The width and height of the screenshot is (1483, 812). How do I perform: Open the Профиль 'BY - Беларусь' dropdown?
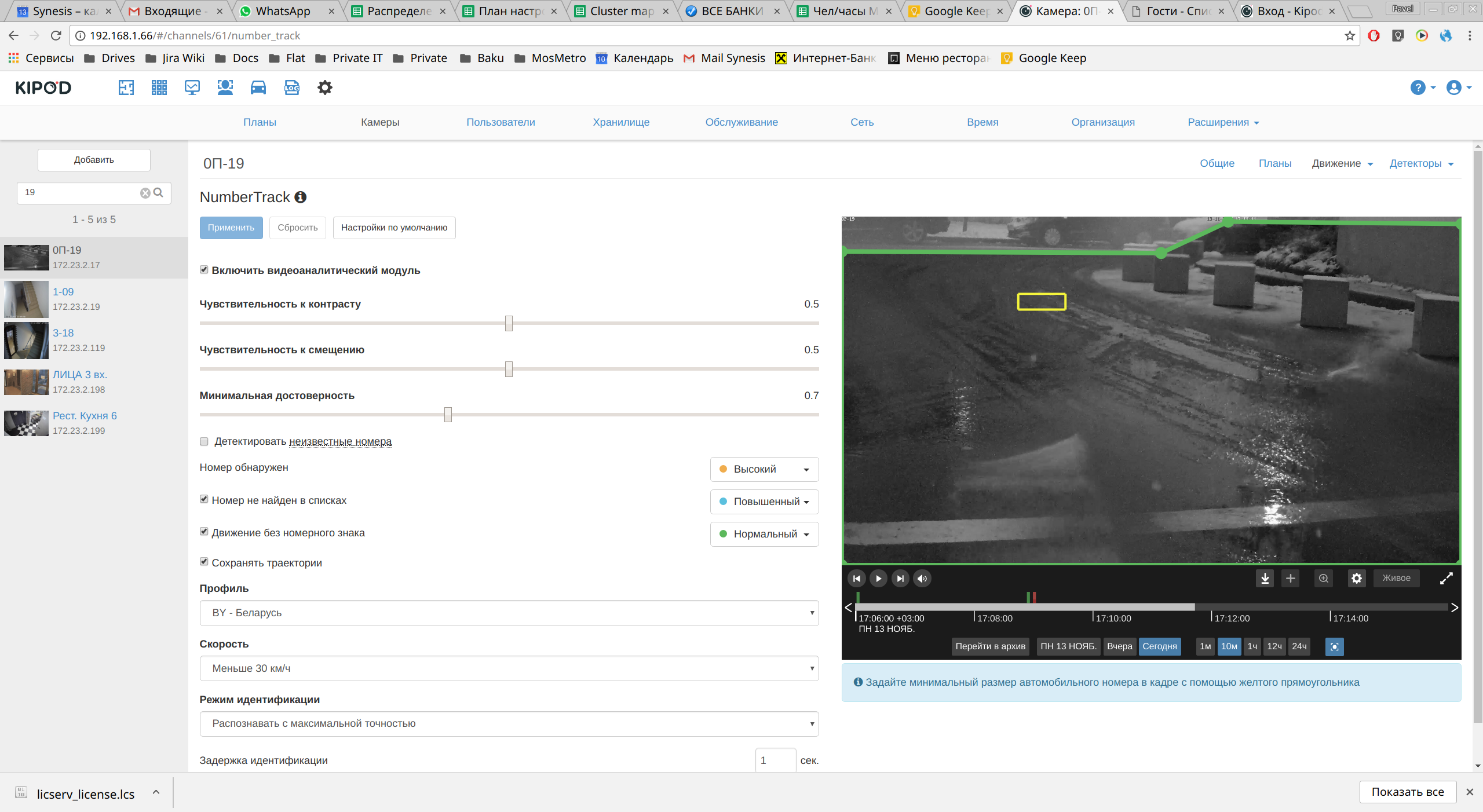tap(509, 613)
